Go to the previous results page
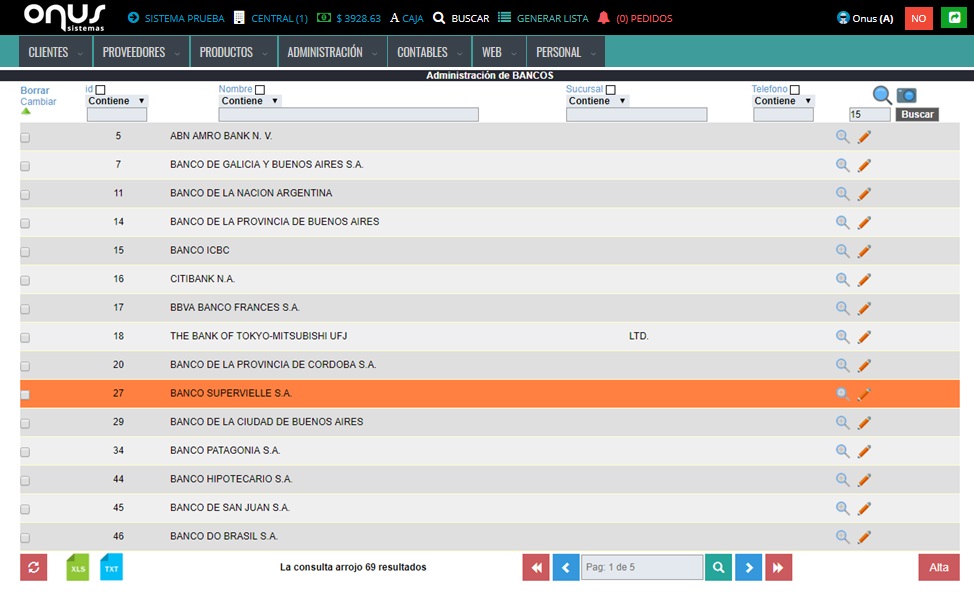 point(566,567)
